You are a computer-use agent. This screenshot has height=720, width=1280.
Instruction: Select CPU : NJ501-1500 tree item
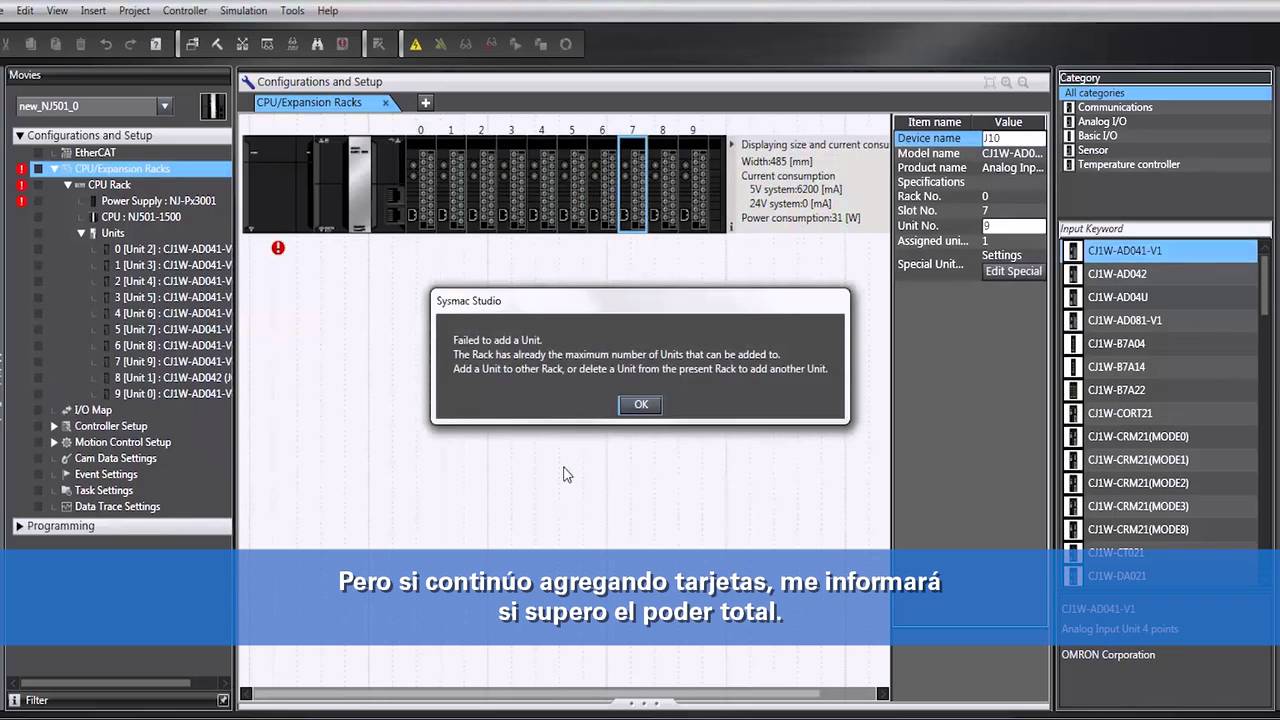pyautogui.click(x=141, y=217)
